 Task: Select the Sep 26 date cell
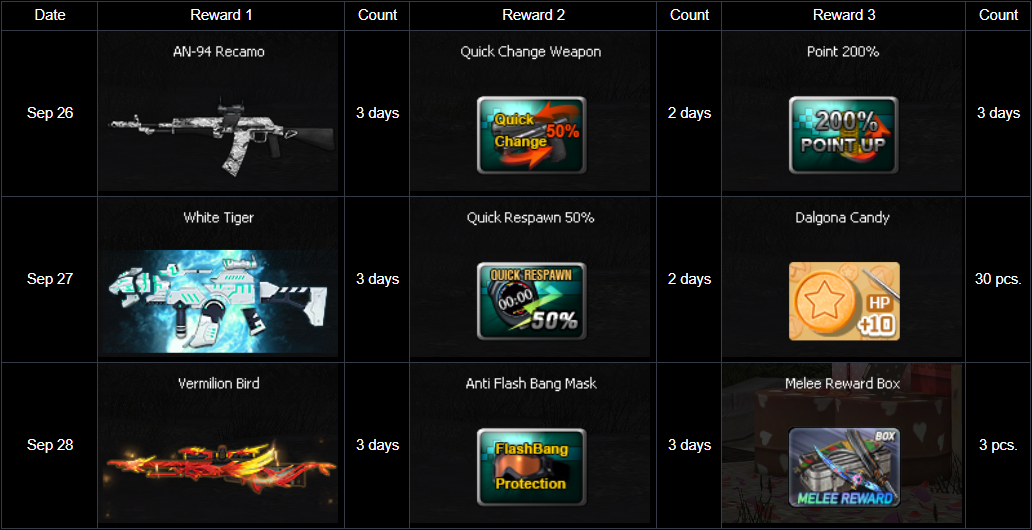pos(49,113)
